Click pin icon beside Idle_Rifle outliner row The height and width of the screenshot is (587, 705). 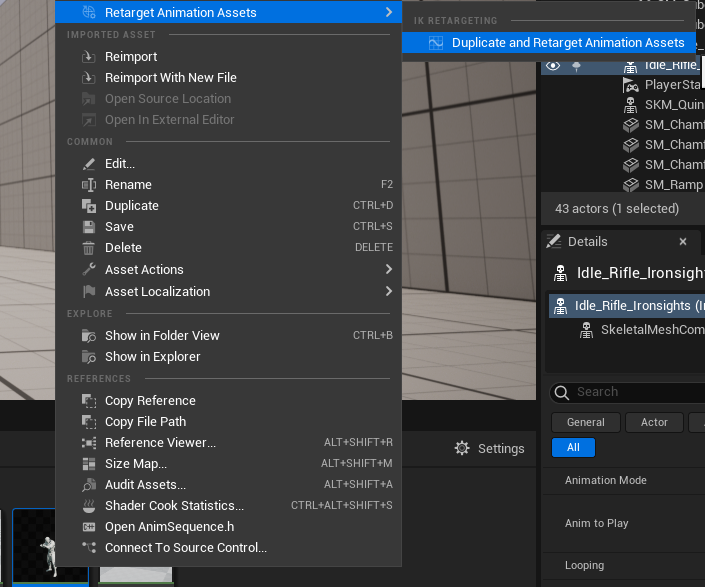(x=576, y=67)
